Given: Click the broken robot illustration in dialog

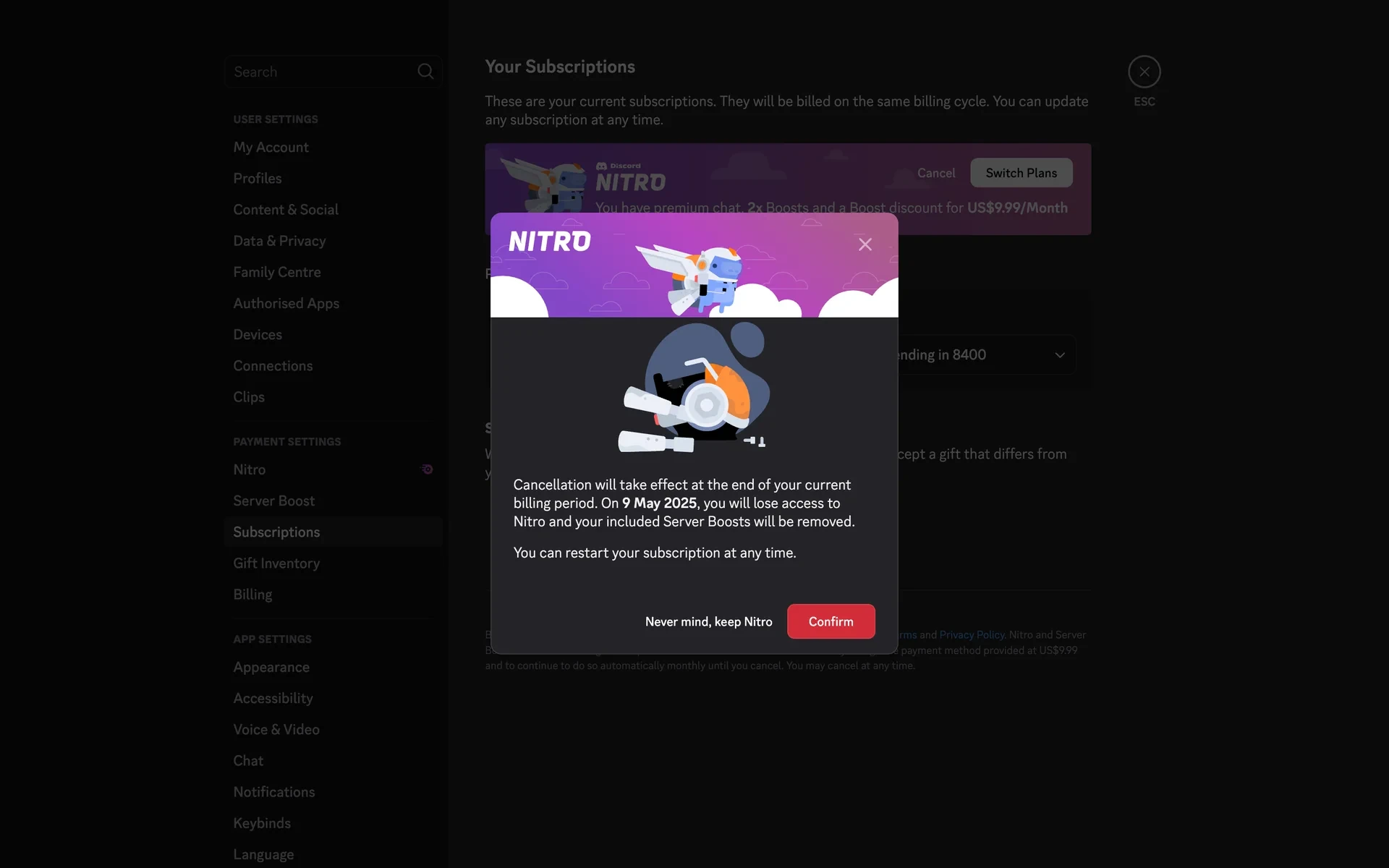Looking at the screenshot, I should pos(694,388).
